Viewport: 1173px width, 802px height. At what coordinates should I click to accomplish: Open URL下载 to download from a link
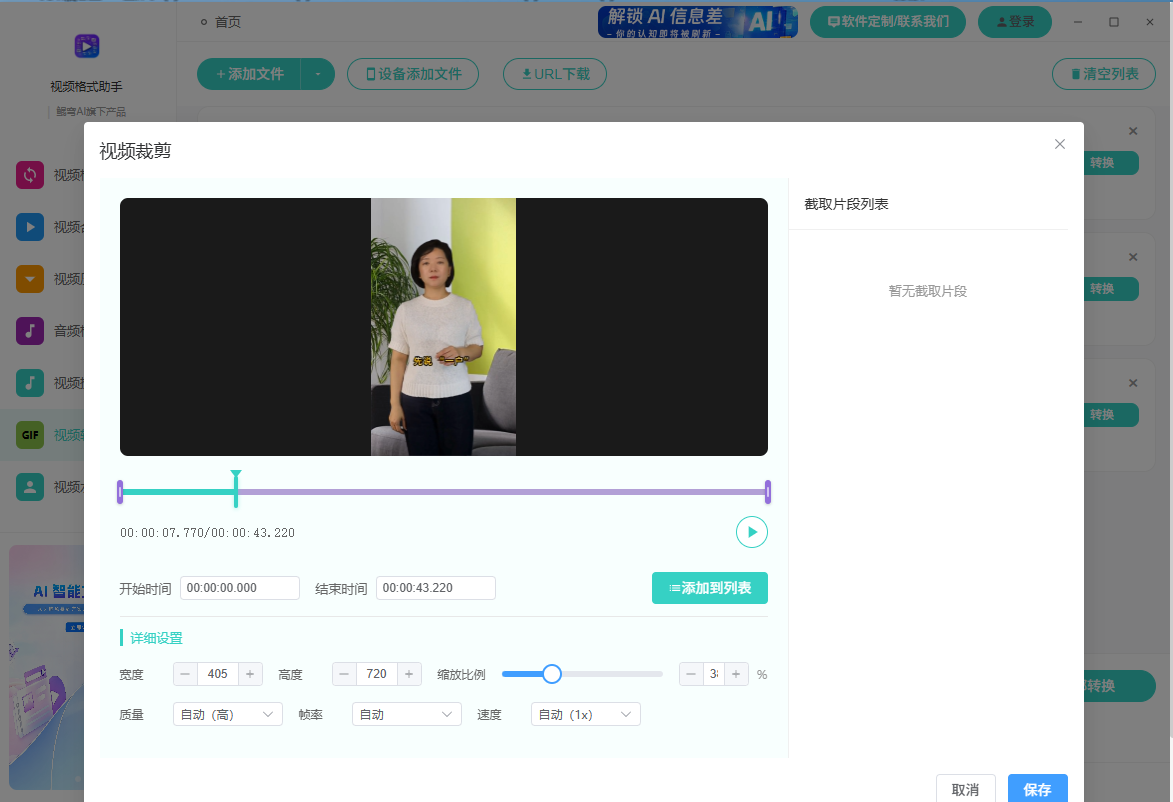[x=554, y=73]
